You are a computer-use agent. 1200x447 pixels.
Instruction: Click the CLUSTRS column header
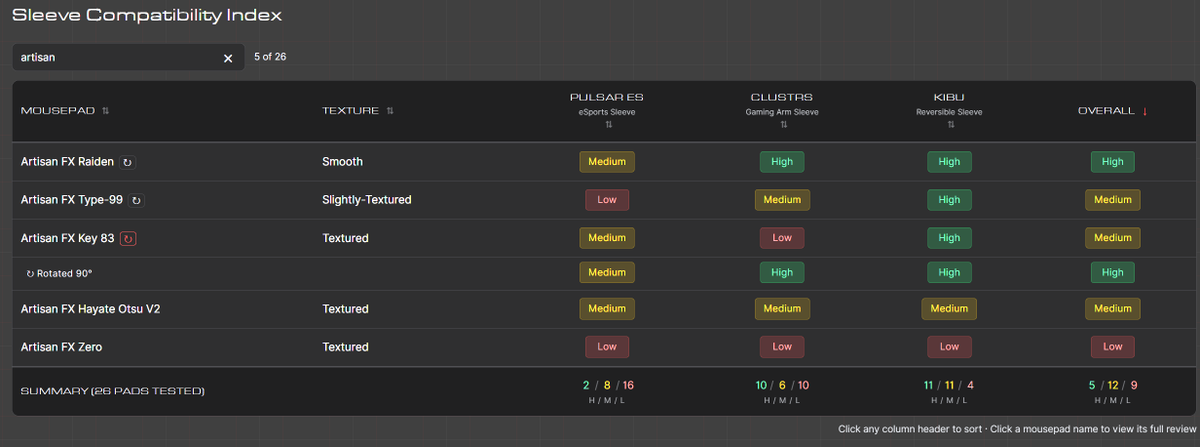coord(782,97)
